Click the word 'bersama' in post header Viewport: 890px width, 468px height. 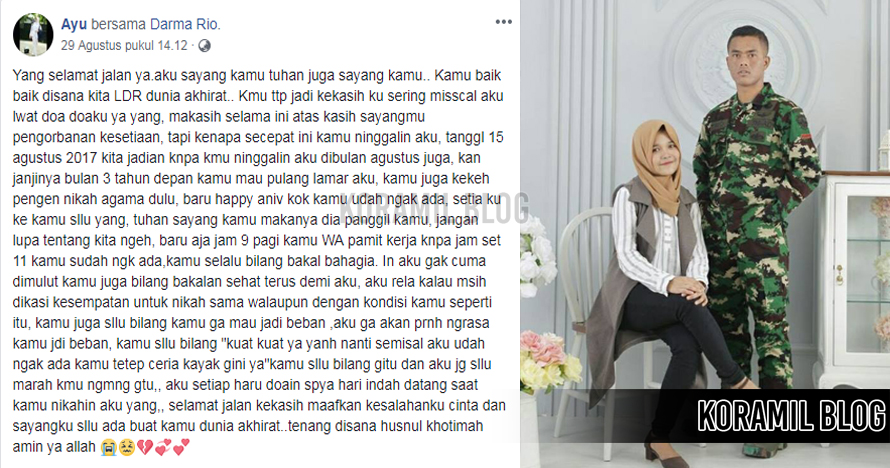[x=119, y=24]
